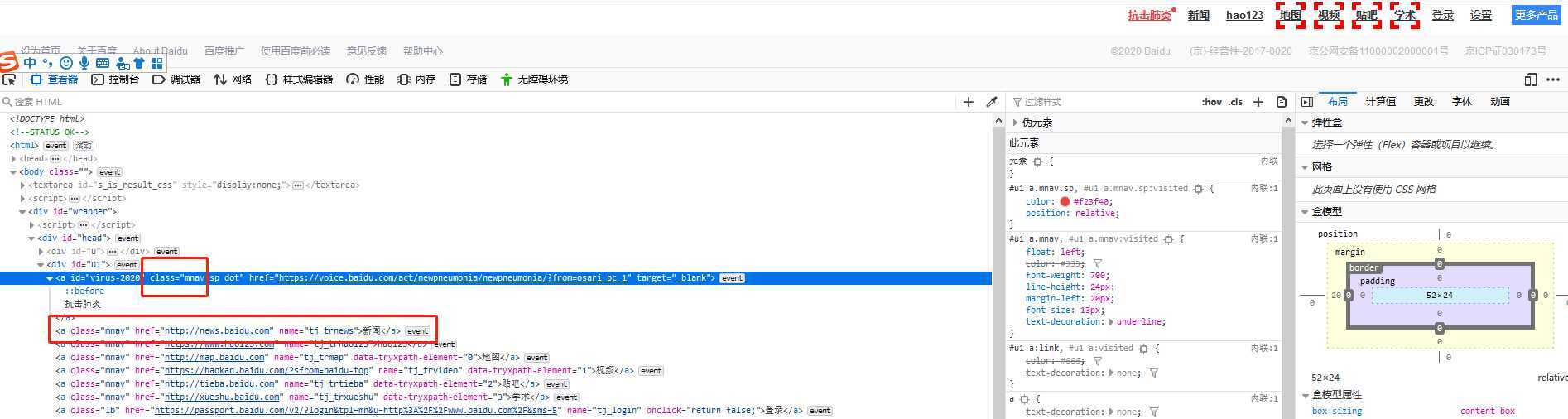Open the Sogou skin shirt icon
The width and height of the screenshot is (1568, 419).
tap(139, 63)
